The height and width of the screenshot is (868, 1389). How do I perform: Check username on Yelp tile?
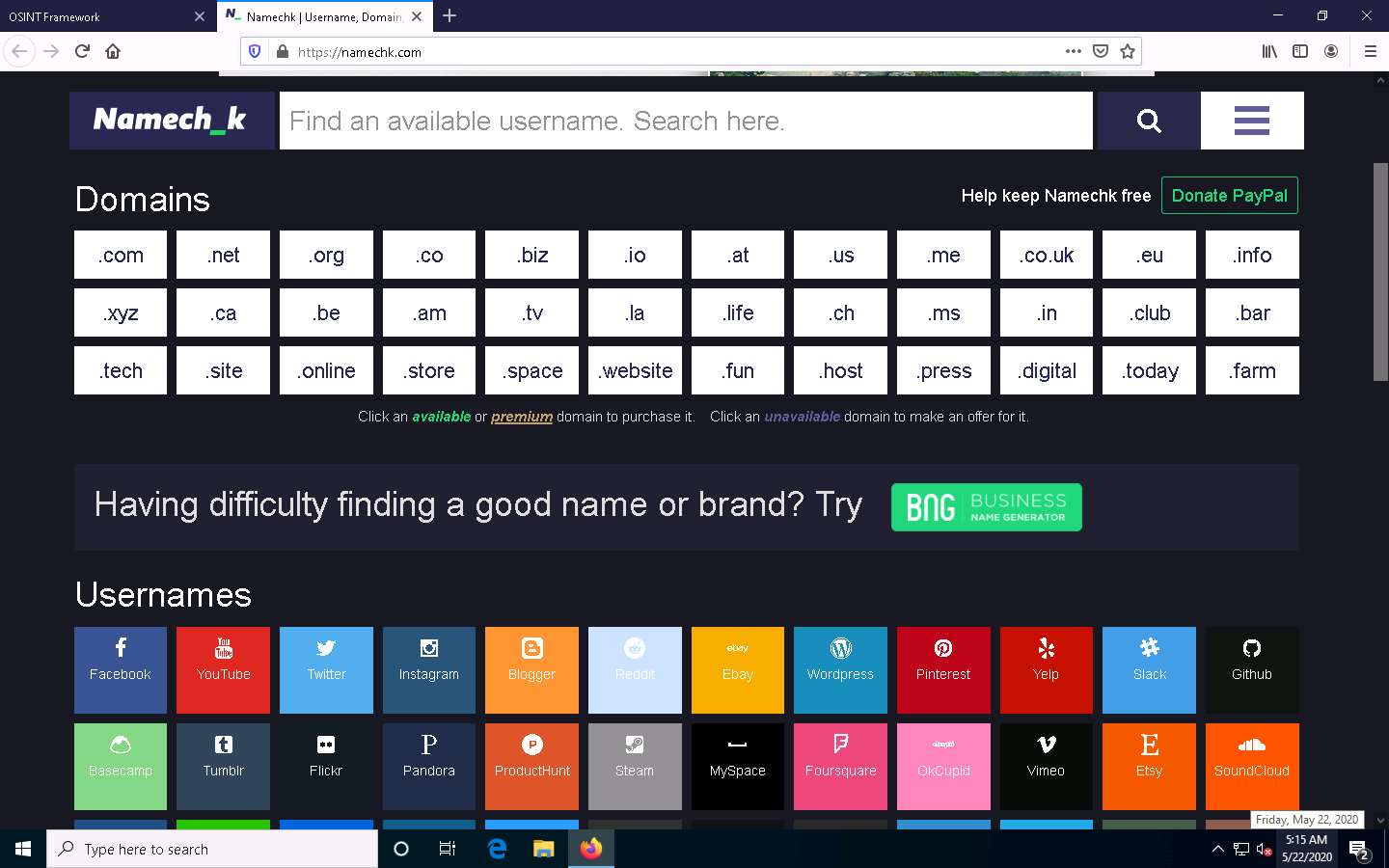1047,670
